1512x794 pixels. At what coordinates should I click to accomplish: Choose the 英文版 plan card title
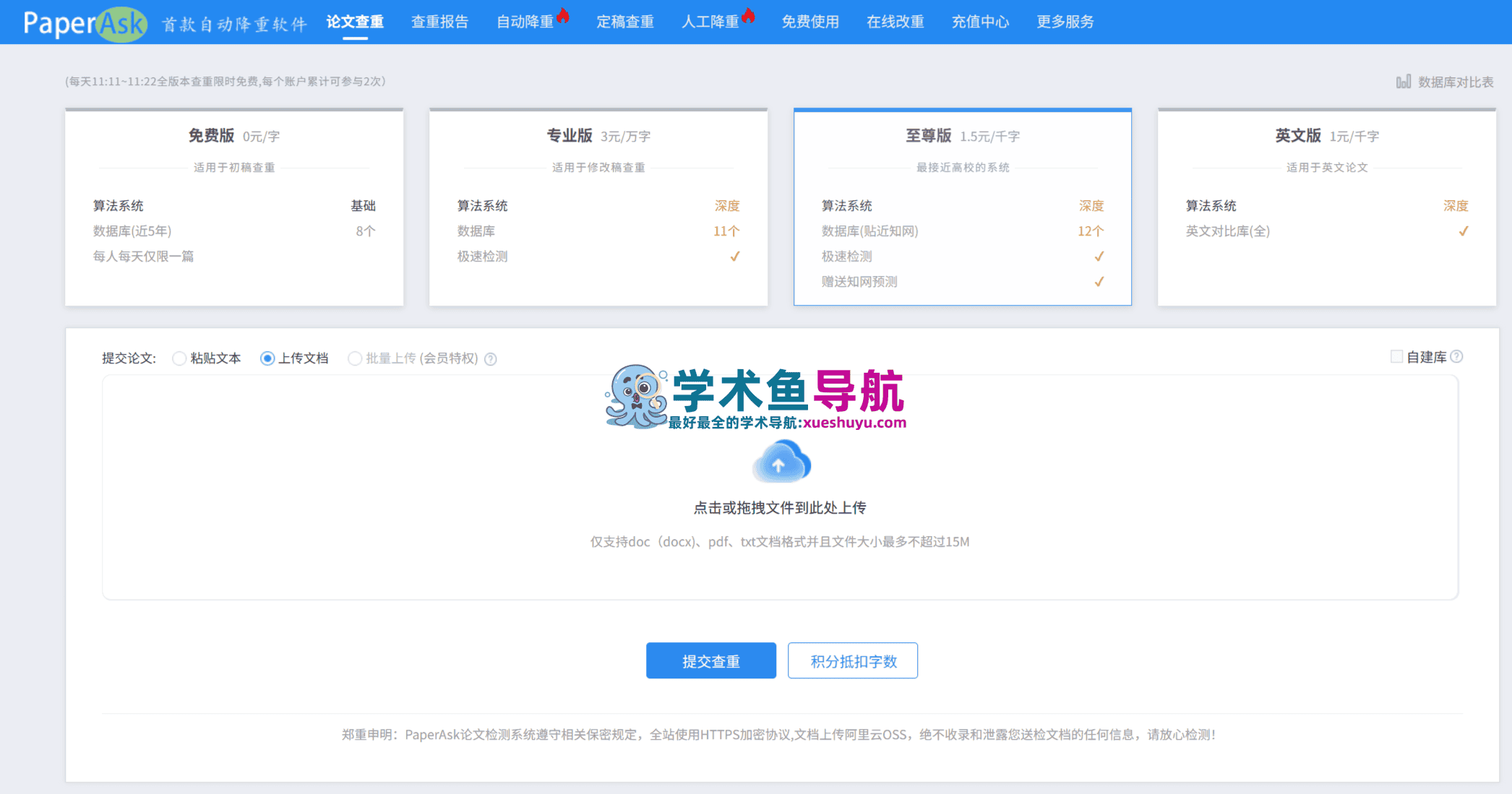pos(1298,135)
